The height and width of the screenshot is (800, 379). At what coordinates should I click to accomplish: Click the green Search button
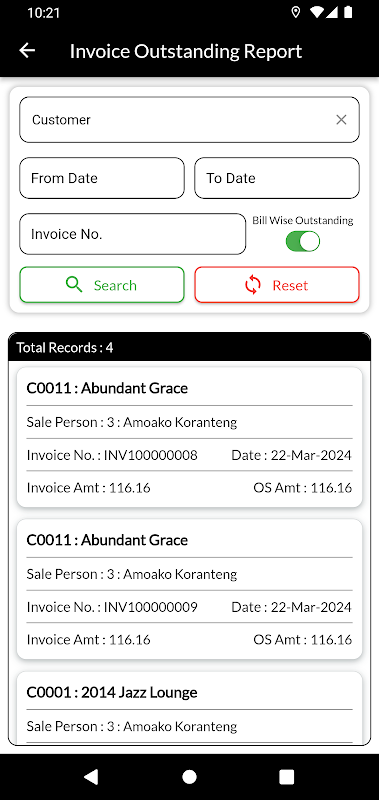pyautogui.click(x=102, y=285)
